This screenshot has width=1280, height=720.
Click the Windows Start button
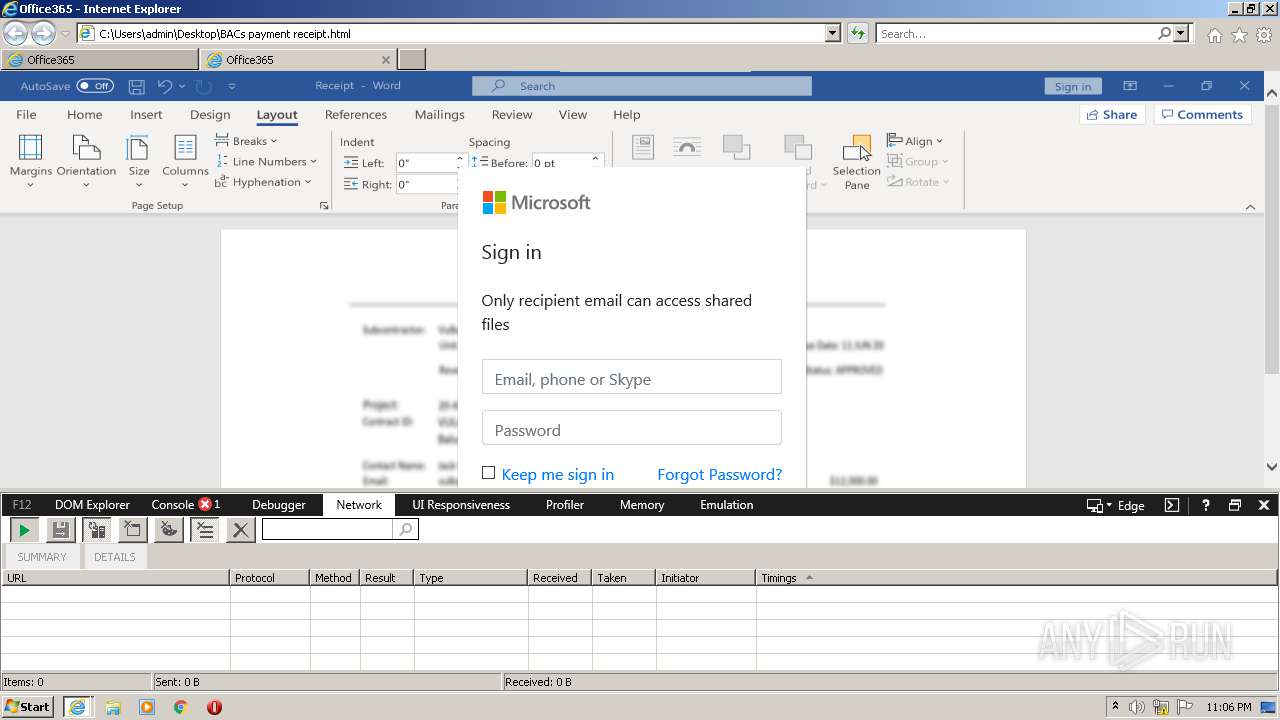coord(28,706)
